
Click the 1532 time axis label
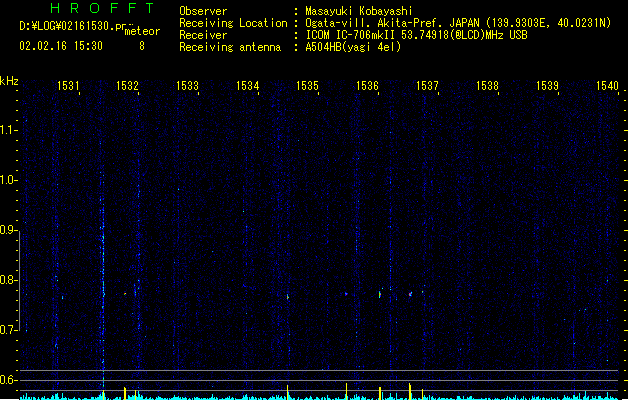pos(127,85)
